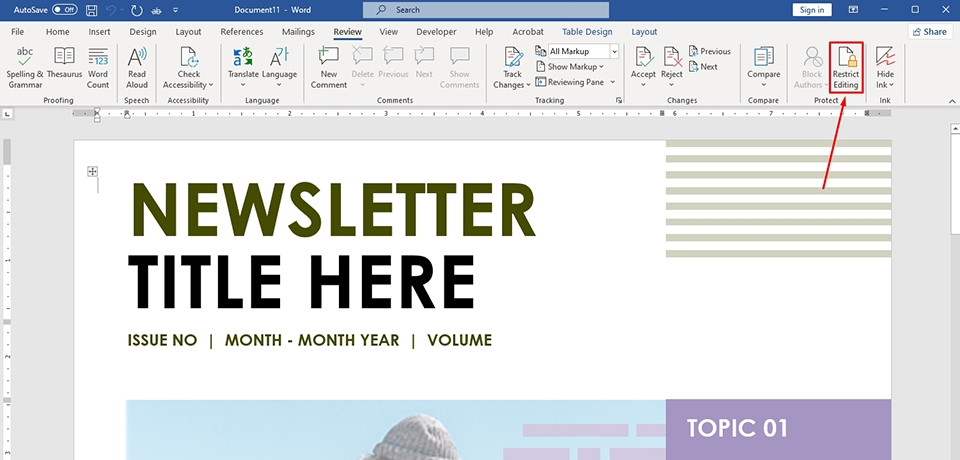Click the TITLE HERE heading
Viewport: 960px width, 460px height.
click(301, 281)
